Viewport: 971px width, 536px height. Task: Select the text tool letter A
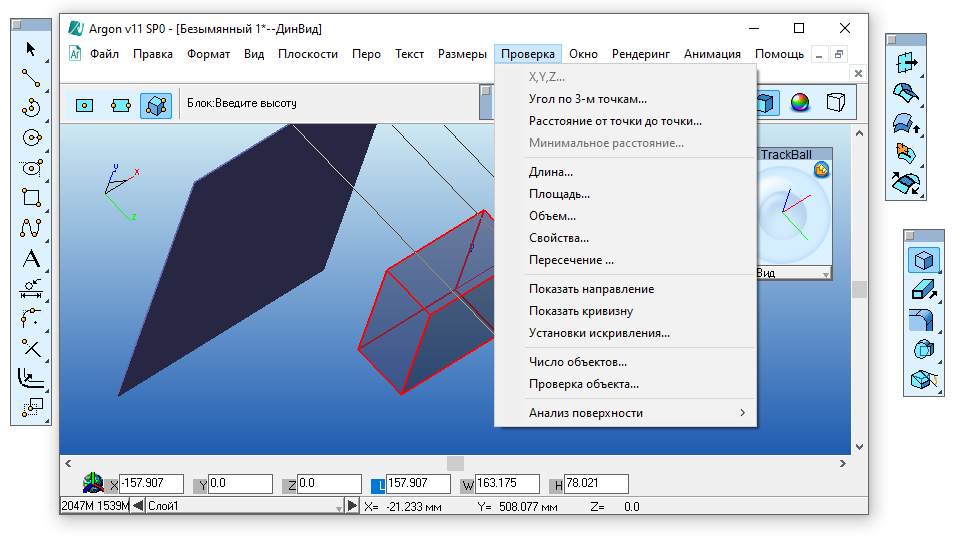[x=30, y=258]
